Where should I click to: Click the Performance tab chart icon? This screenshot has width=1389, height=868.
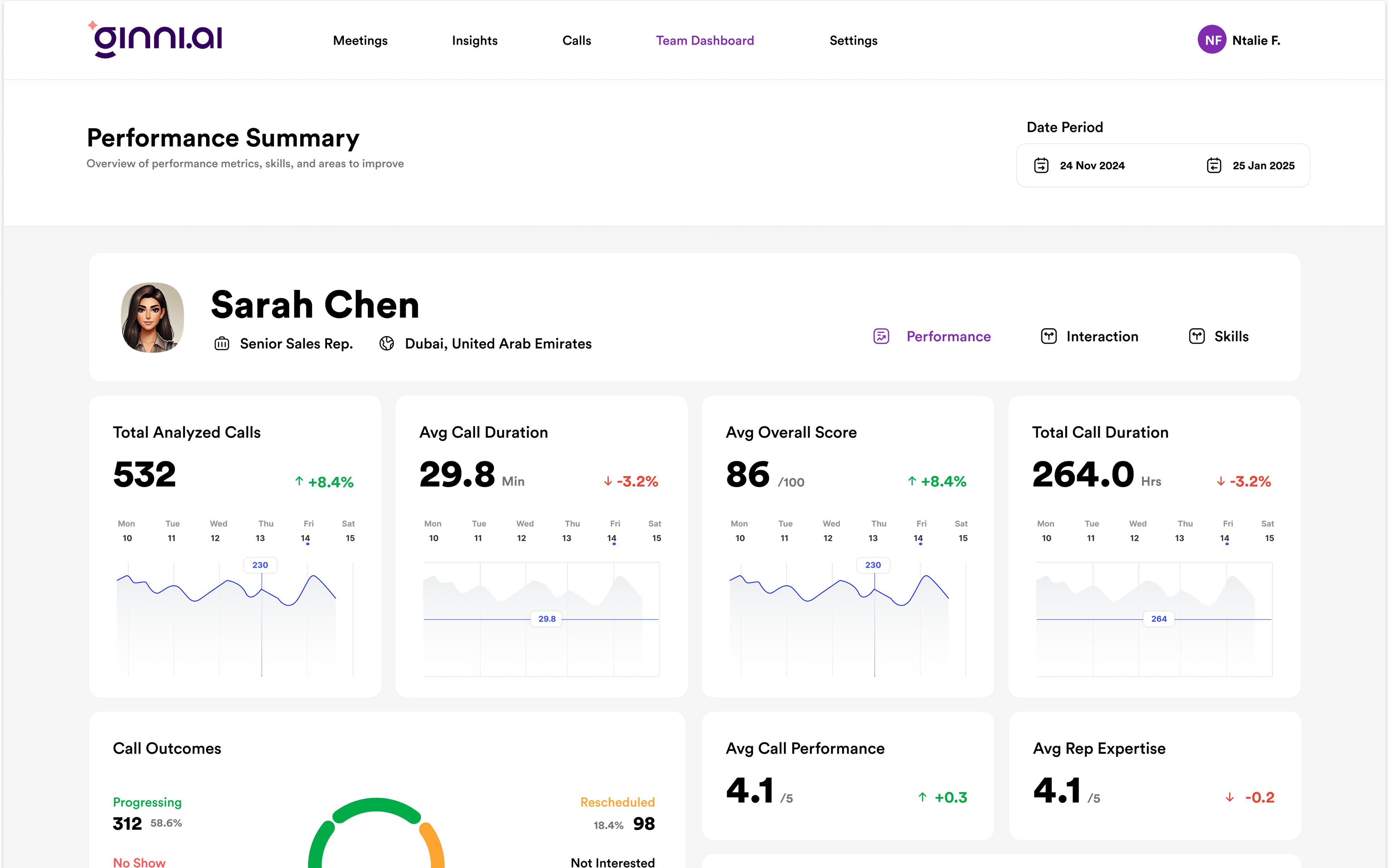click(881, 336)
